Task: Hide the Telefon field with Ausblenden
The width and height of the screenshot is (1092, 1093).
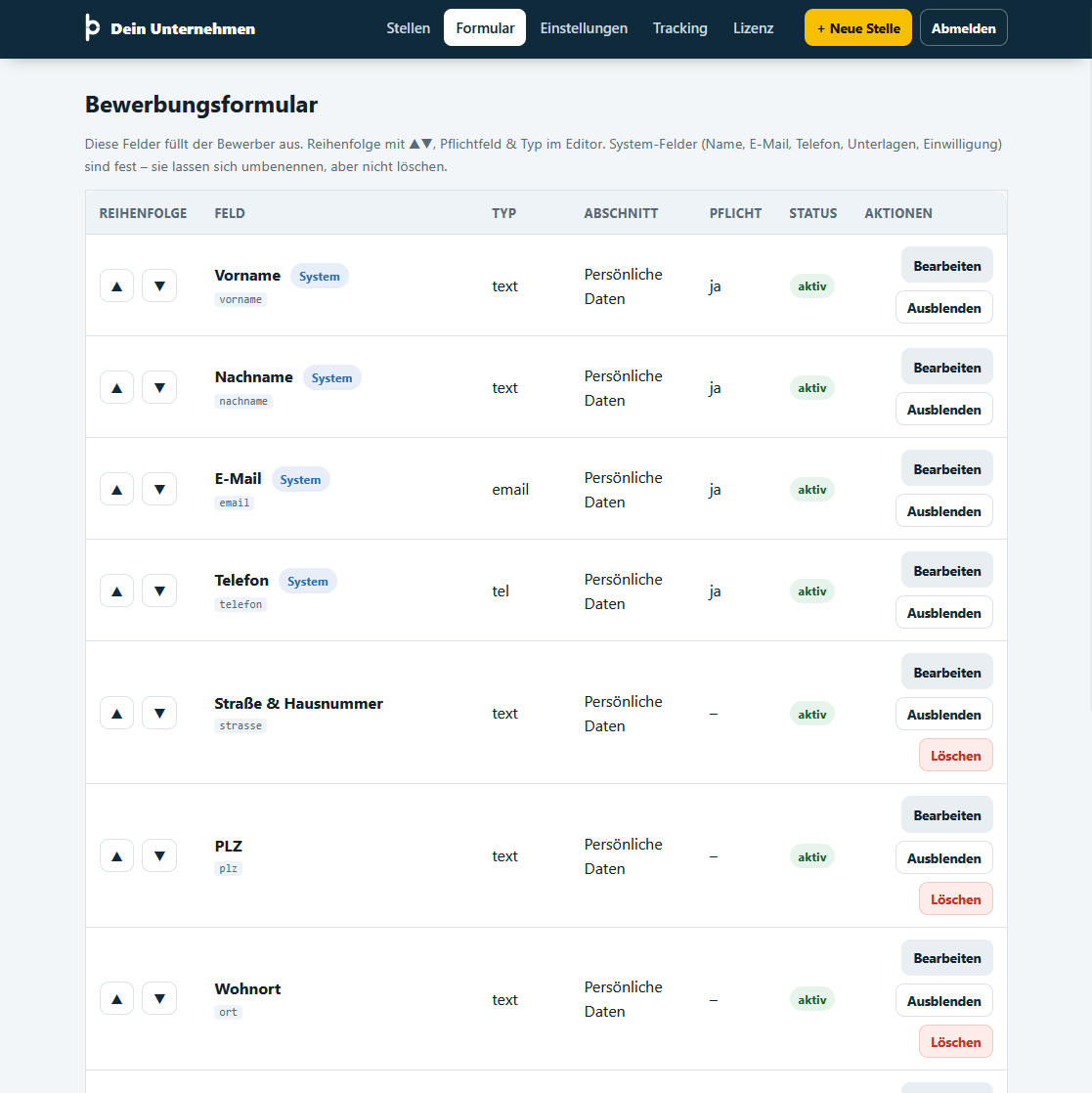Action: [x=944, y=613]
